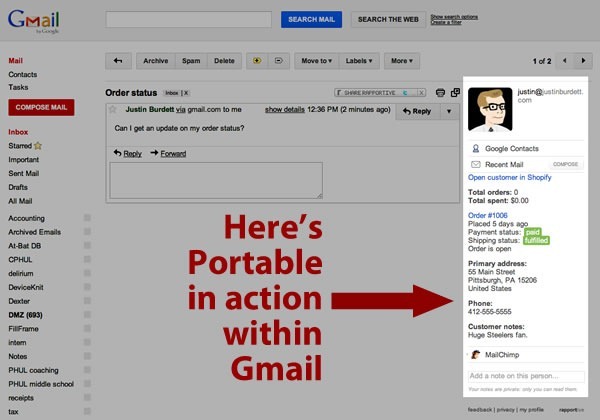The image size is (600, 420).
Task: Open the Move to dropdown
Action: click(x=316, y=61)
